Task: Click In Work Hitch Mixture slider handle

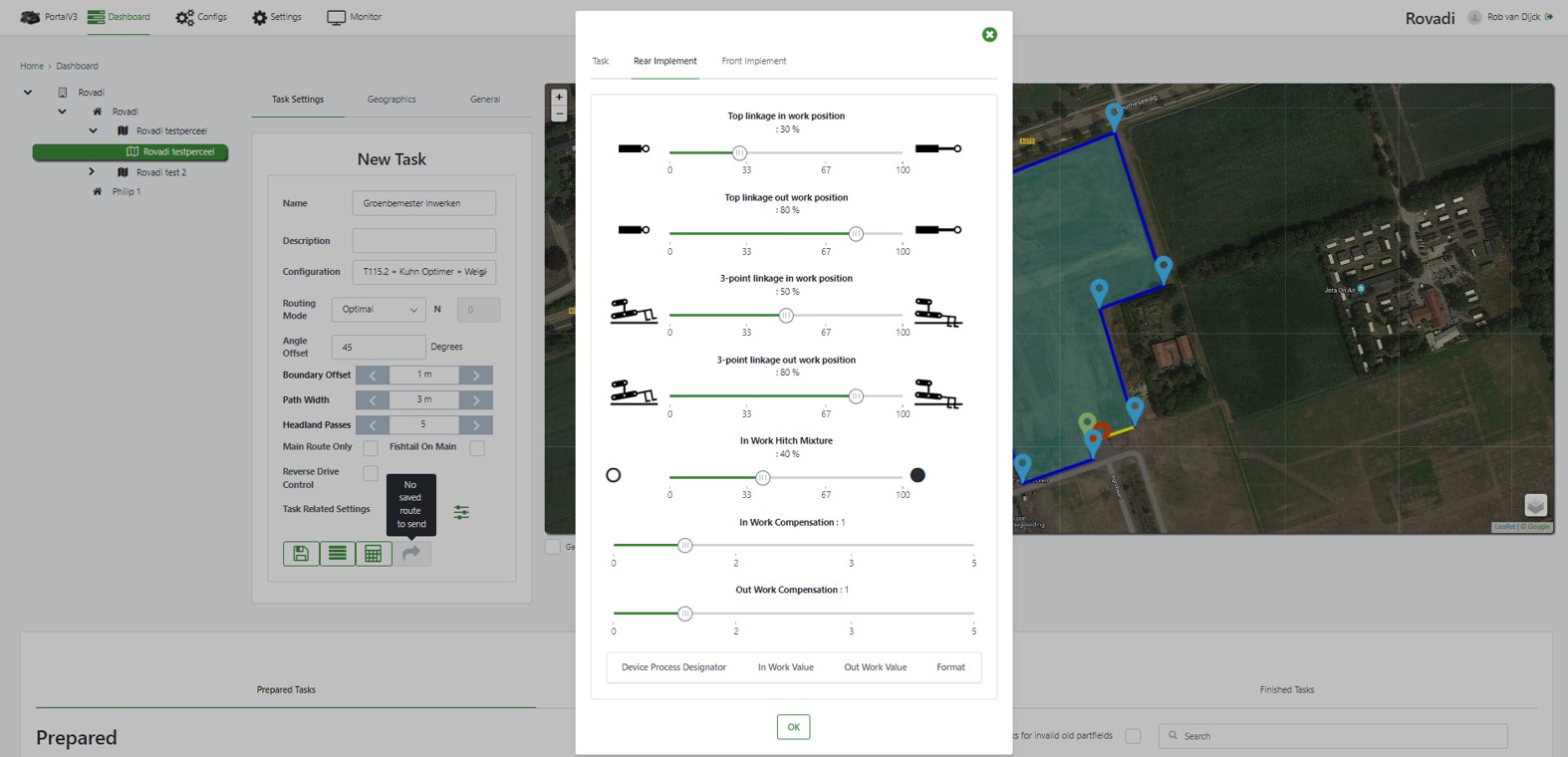Action: point(762,478)
